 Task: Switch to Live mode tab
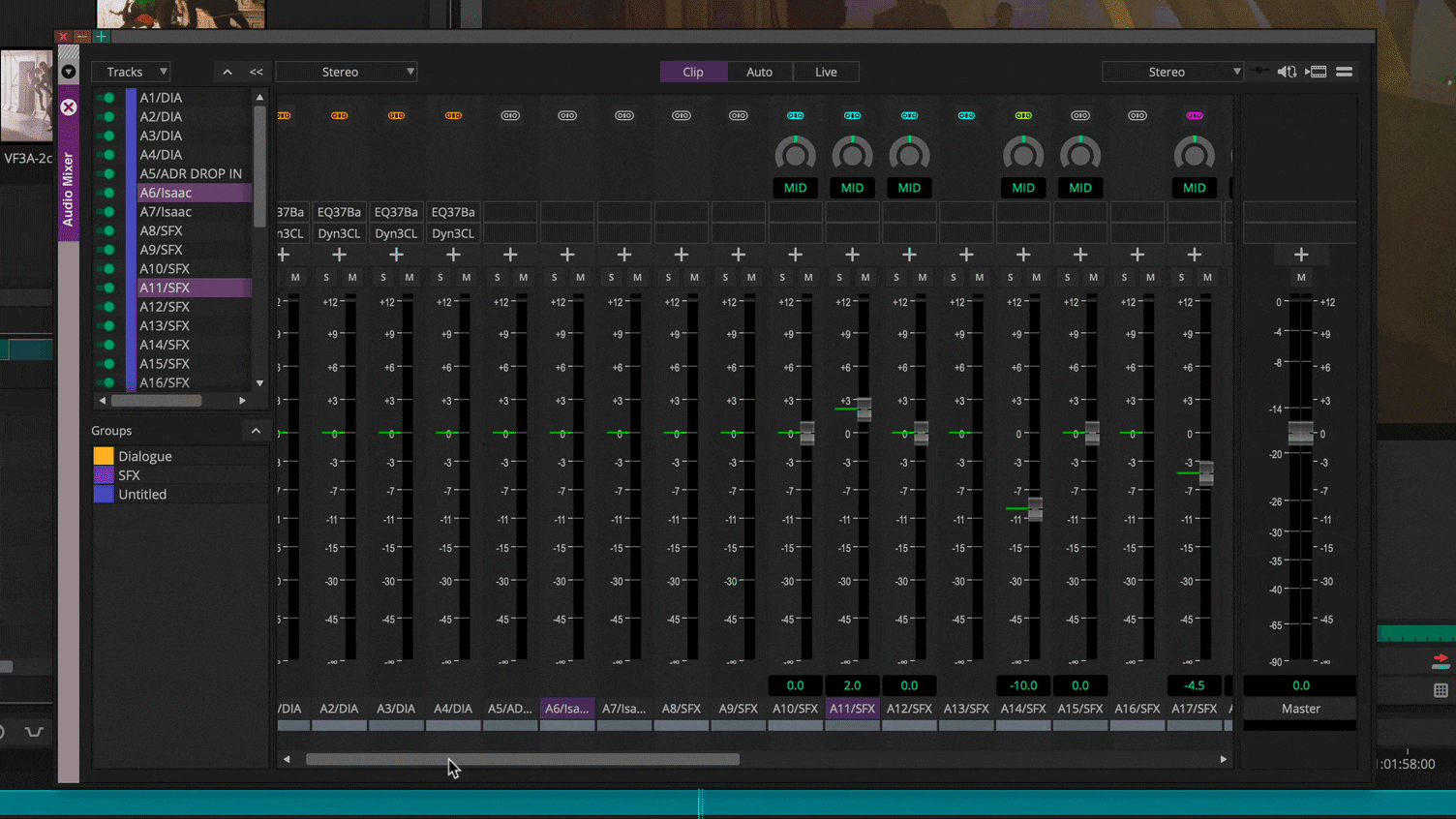point(826,72)
